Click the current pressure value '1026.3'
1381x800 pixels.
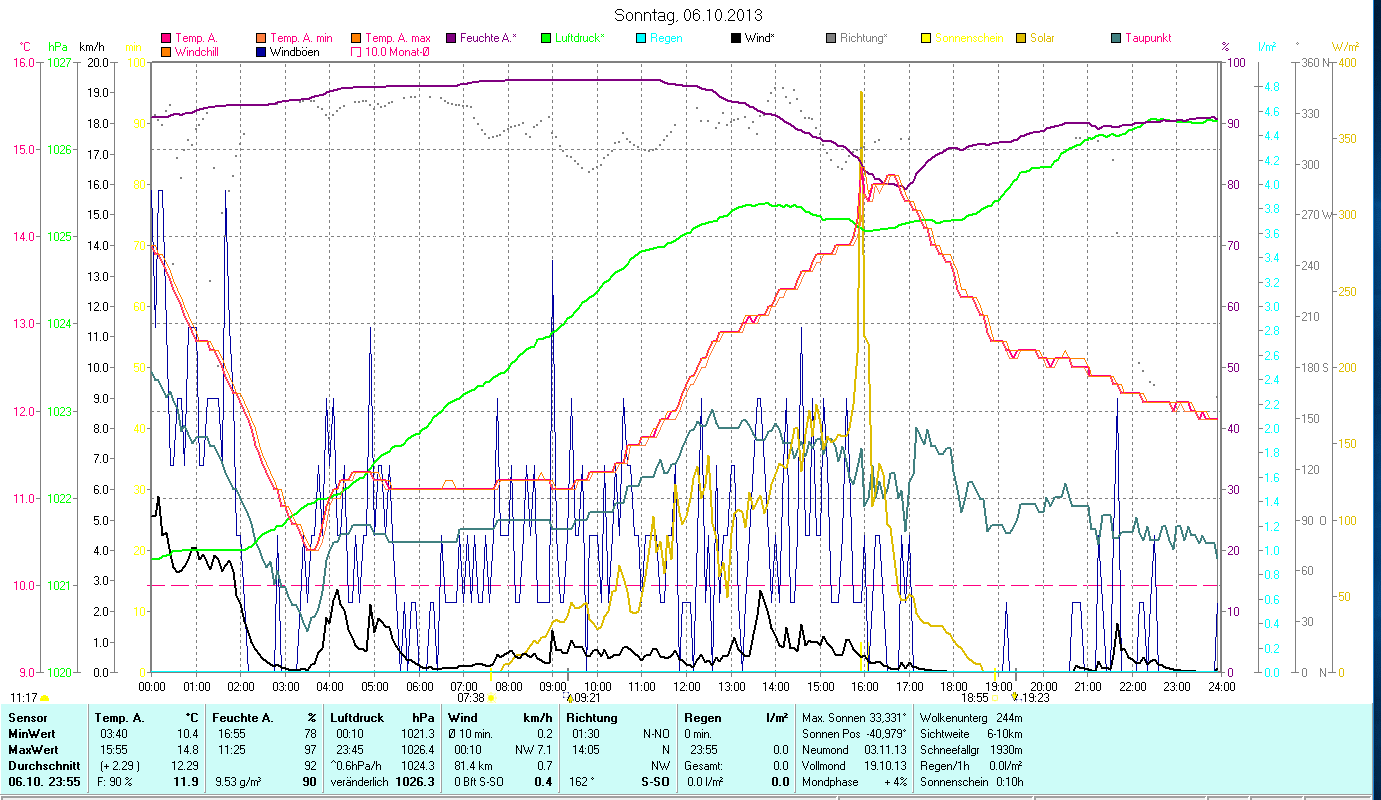417,782
